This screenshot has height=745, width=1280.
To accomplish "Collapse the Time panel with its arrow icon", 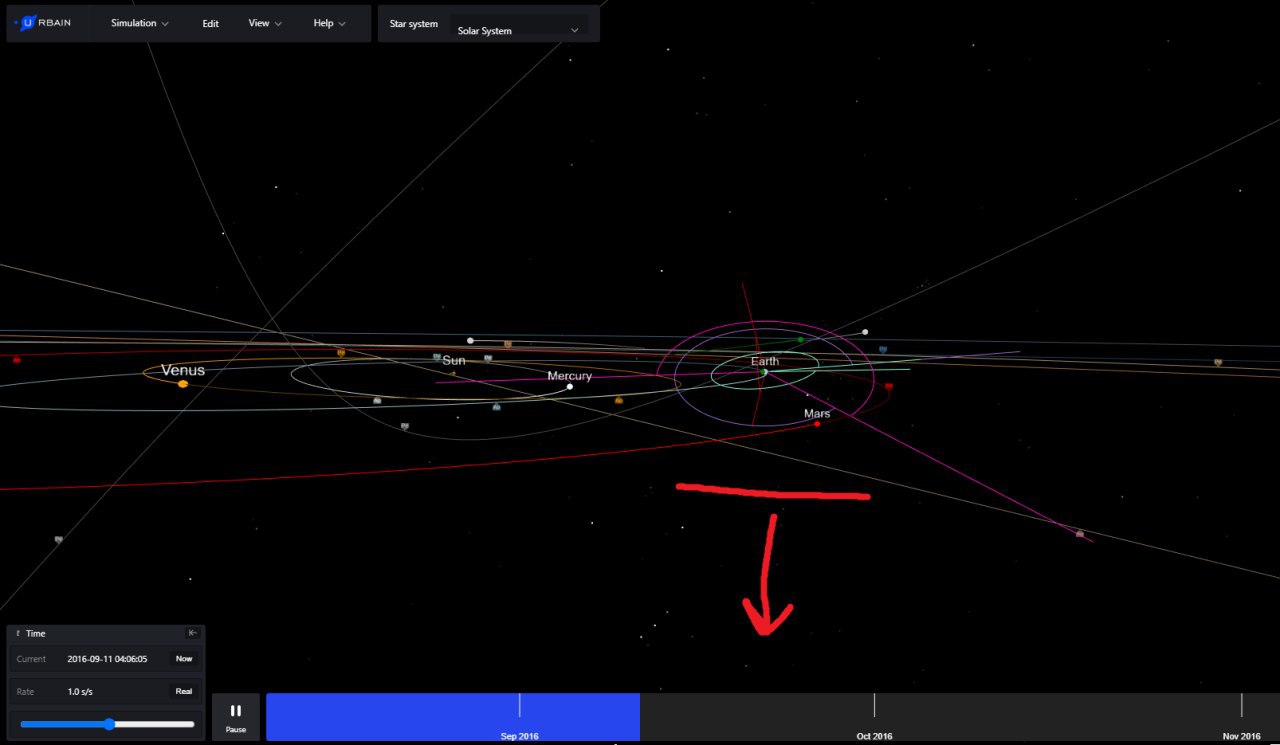I will (x=193, y=633).
